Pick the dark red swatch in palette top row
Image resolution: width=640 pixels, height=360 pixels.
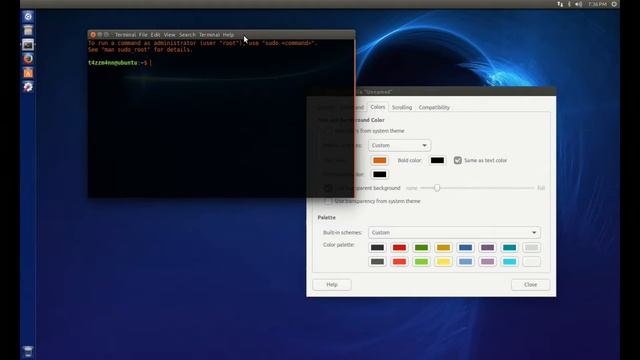click(399, 248)
